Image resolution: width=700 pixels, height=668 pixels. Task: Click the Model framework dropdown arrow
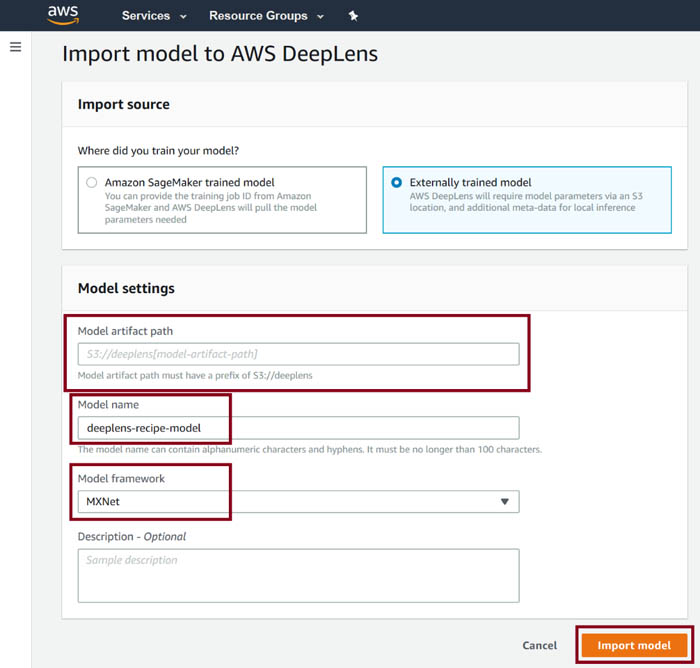point(504,501)
